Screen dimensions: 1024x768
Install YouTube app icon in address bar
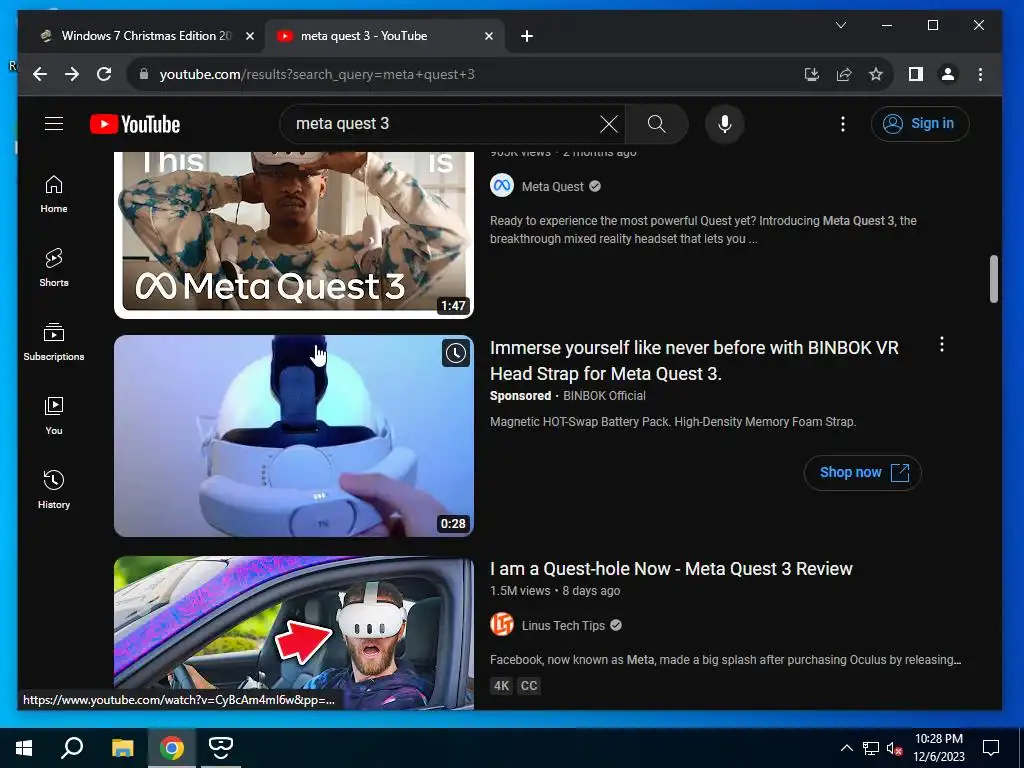click(x=812, y=74)
